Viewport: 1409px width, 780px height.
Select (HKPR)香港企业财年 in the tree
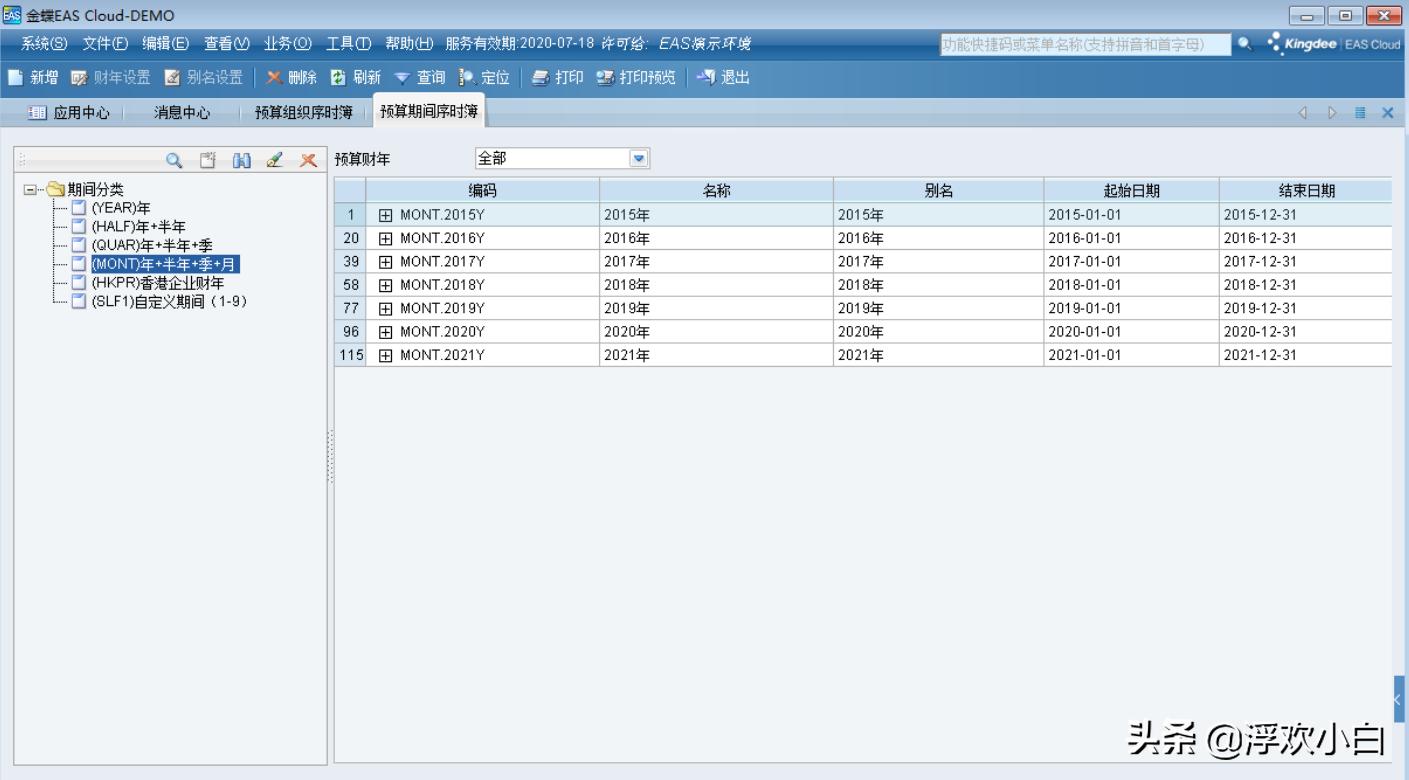[x=157, y=283]
